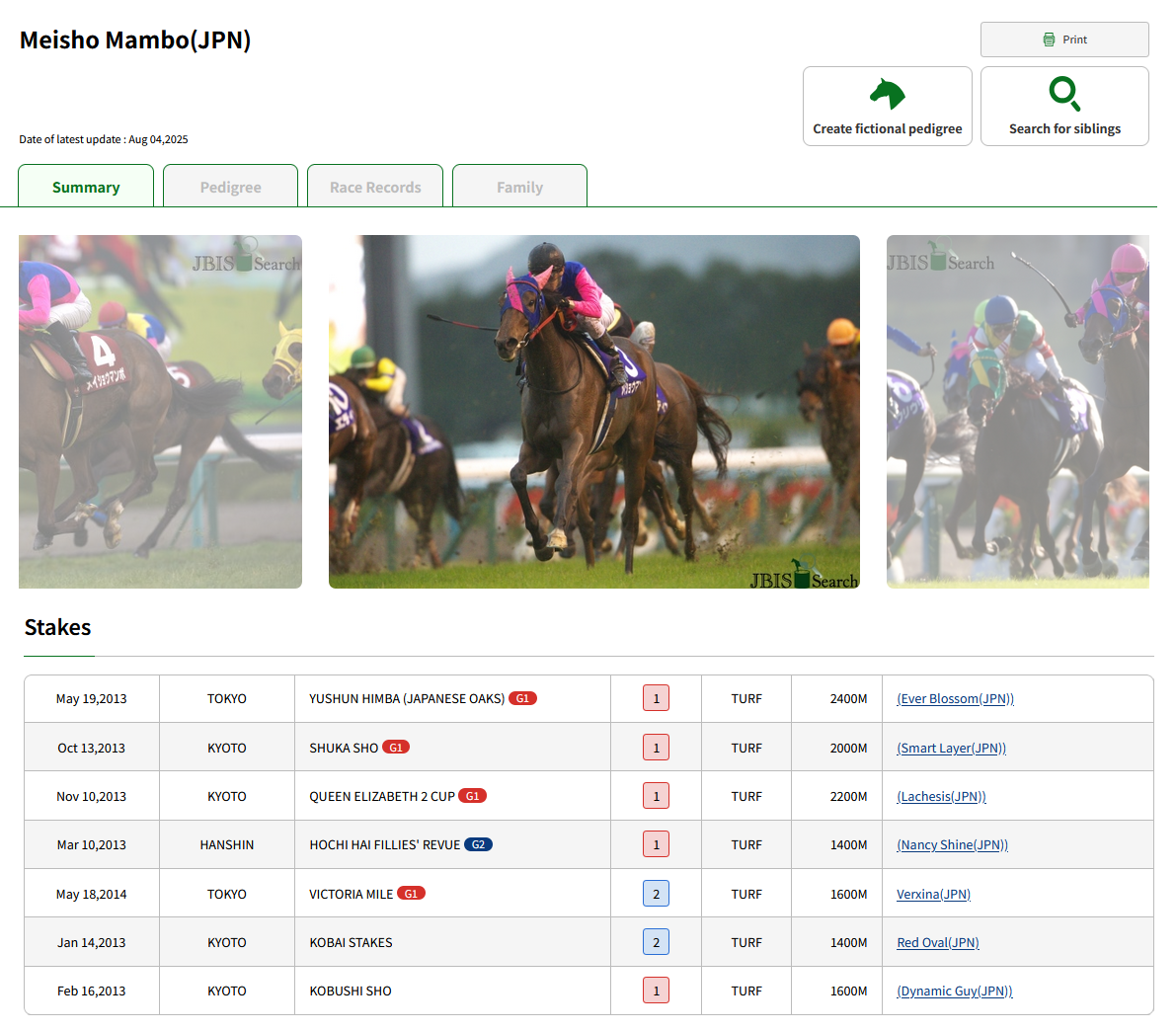Open the Lachesis(JPN) link
The height and width of the screenshot is (1031, 1176).
941,797
